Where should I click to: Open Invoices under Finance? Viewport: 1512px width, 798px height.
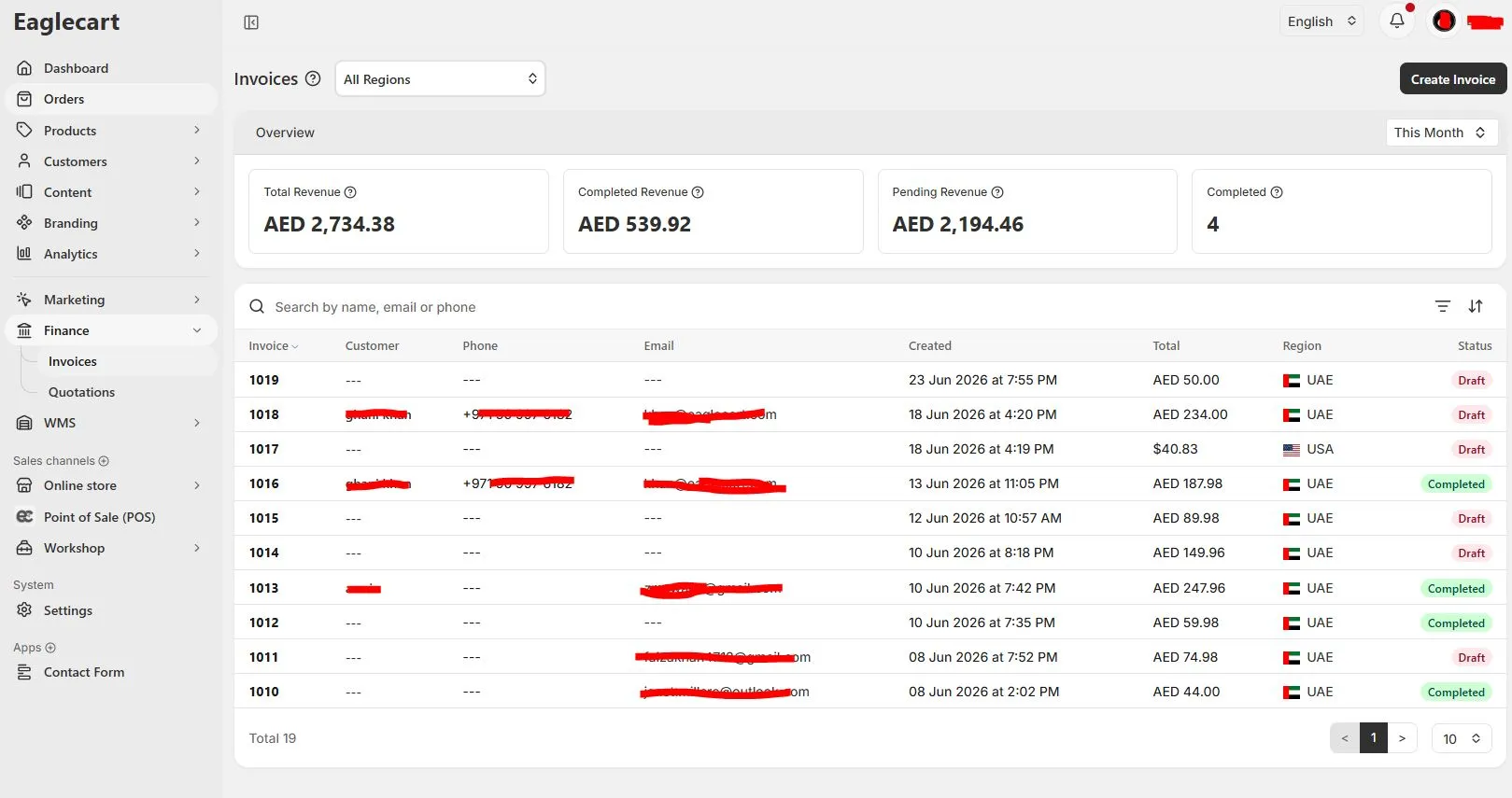coord(73,361)
